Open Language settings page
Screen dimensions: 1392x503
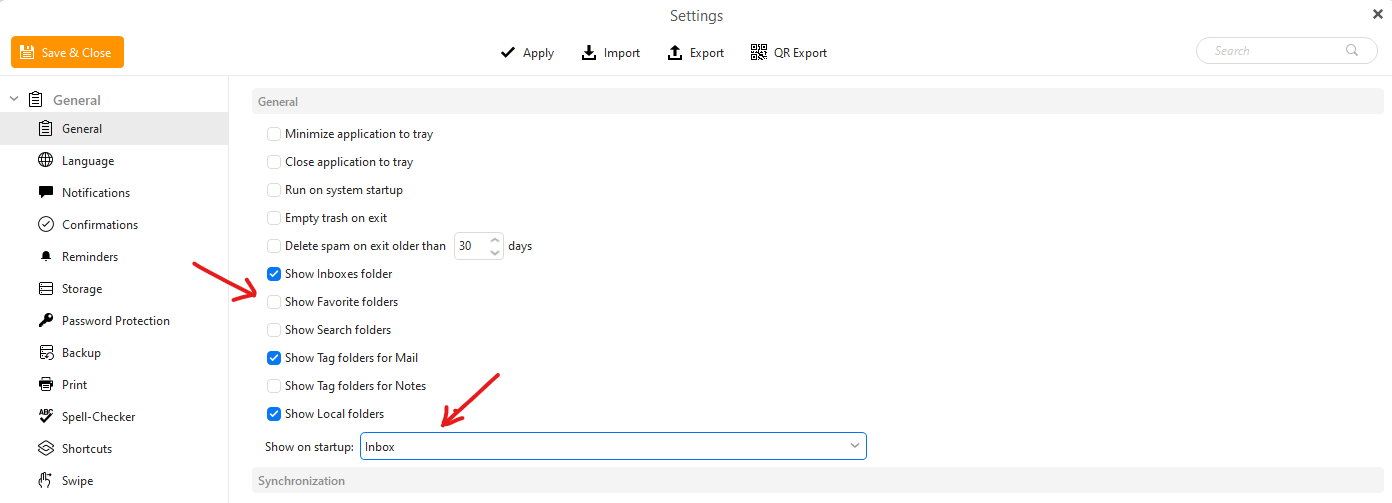(114, 160)
